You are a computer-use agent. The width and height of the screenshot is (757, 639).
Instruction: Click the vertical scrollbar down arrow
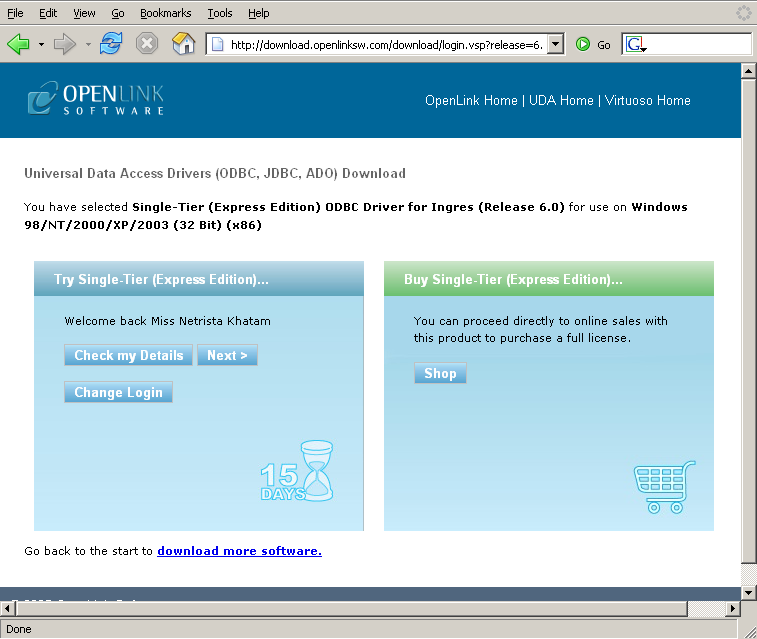(x=748, y=592)
